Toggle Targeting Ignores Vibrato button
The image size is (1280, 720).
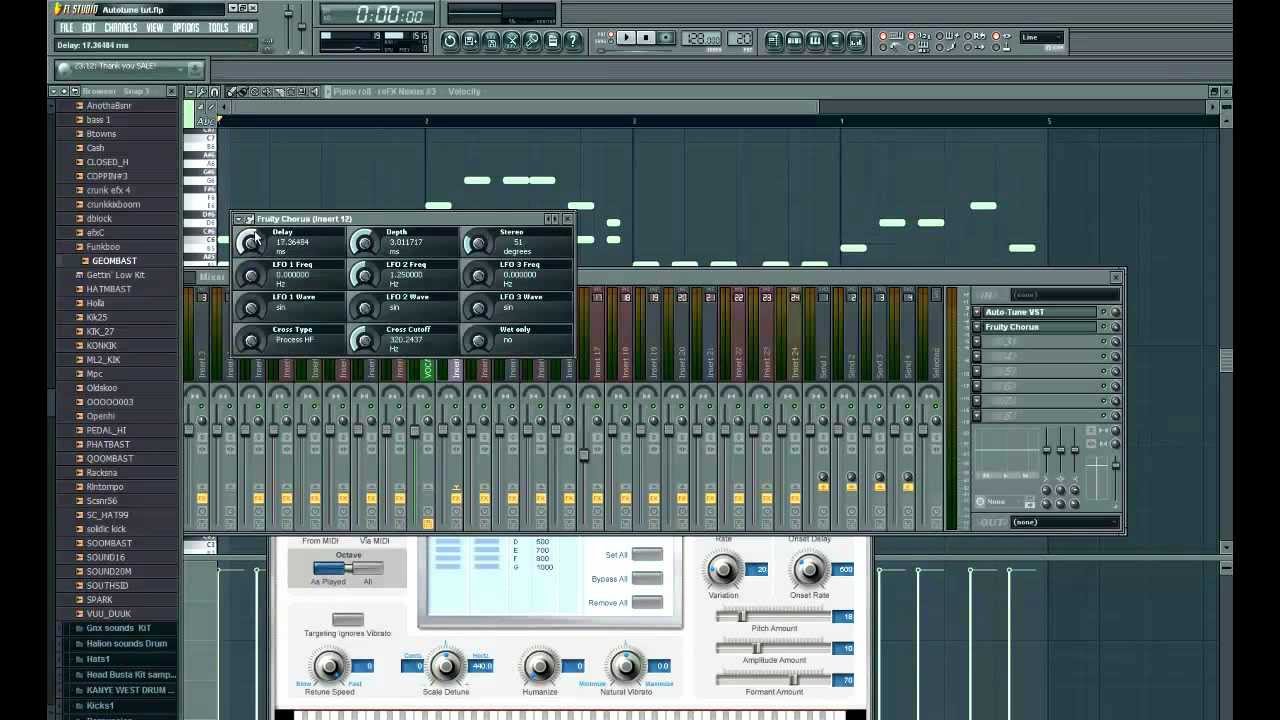pos(347,620)
